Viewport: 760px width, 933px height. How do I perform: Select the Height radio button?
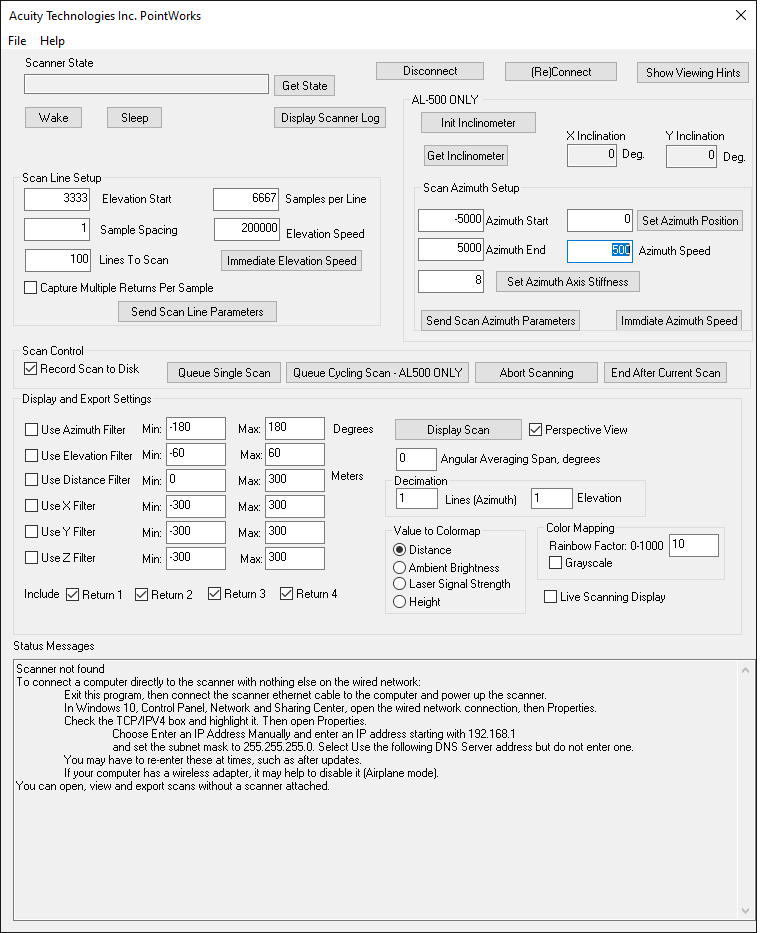401,601
